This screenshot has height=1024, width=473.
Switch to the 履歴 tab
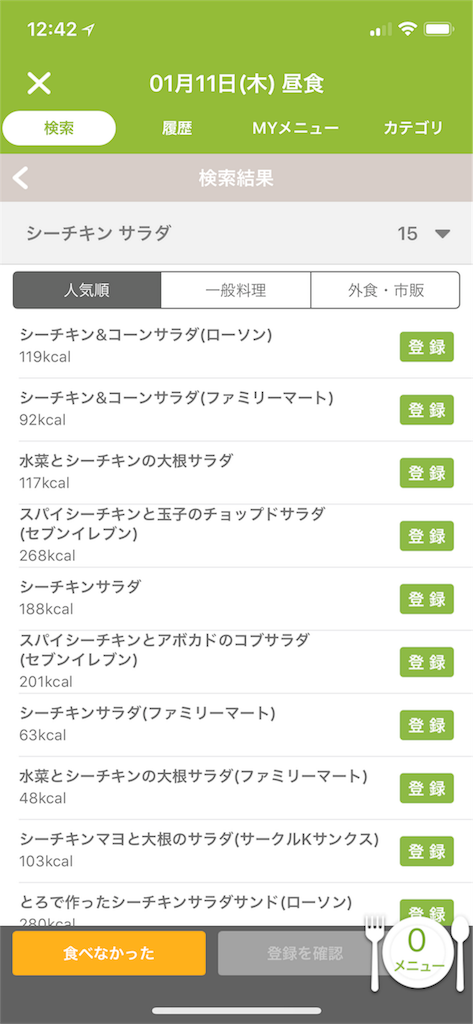tap(176, 128)
